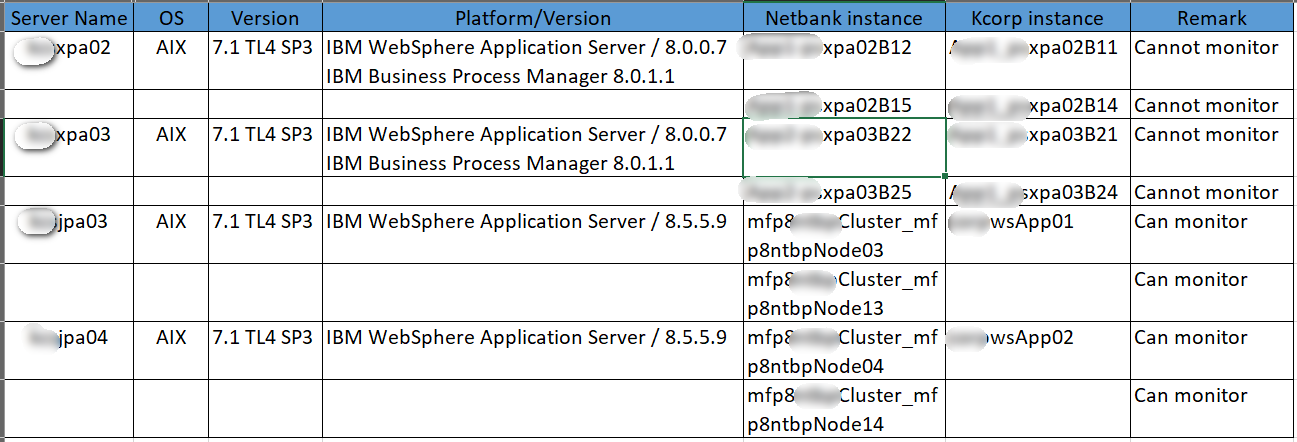Select the 'Remark' column header

pyautogui.click(x=1212, y=18)
